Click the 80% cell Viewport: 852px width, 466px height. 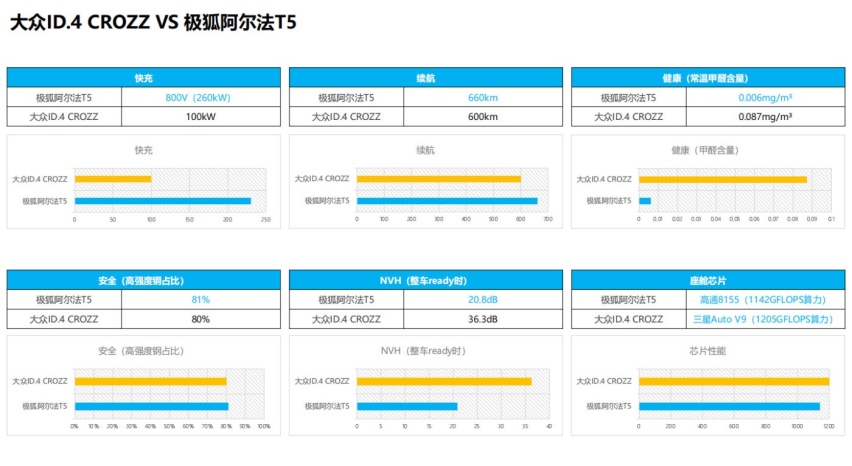click(201, 319)
